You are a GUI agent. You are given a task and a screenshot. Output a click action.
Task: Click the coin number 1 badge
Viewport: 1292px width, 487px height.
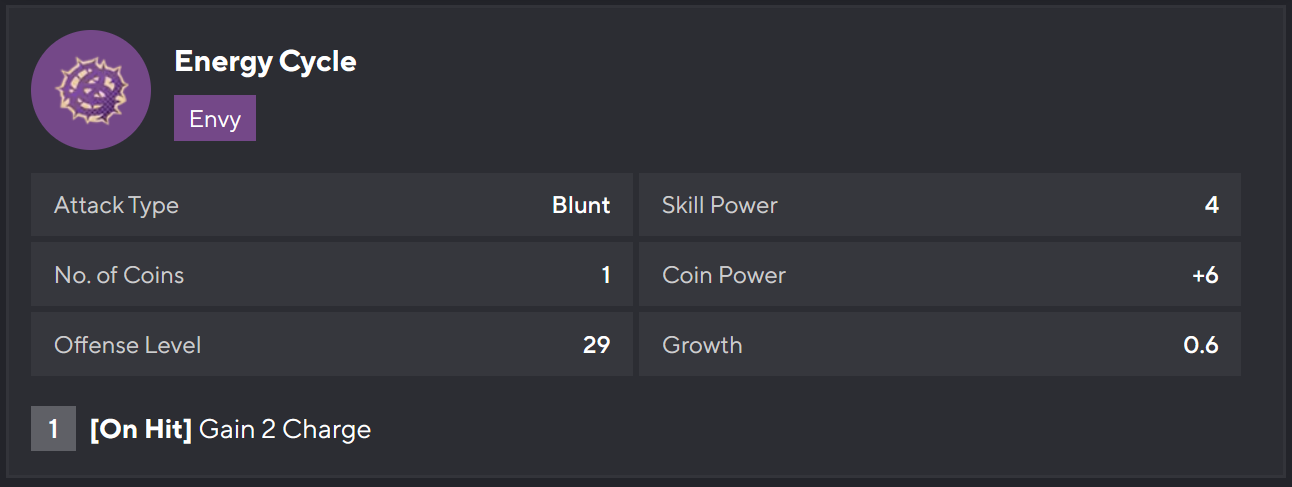[x=53, y=430]
